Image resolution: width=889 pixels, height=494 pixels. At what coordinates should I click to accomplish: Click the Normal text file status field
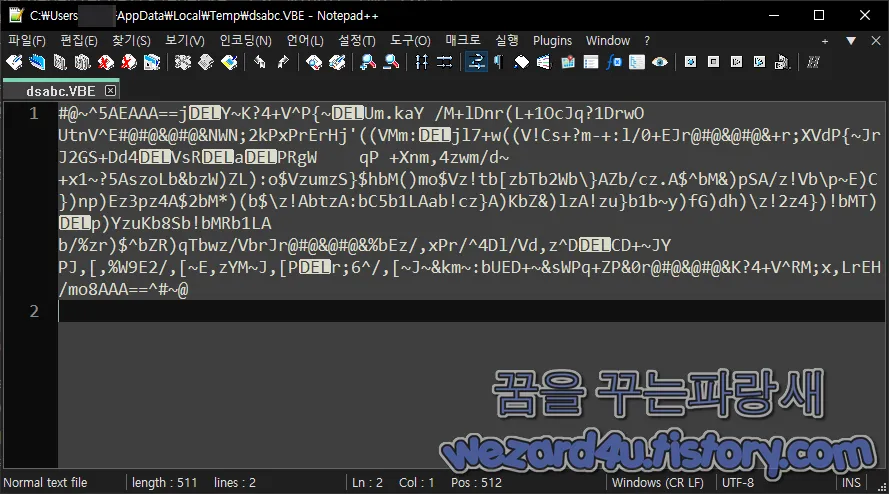(x=45, y=483)
